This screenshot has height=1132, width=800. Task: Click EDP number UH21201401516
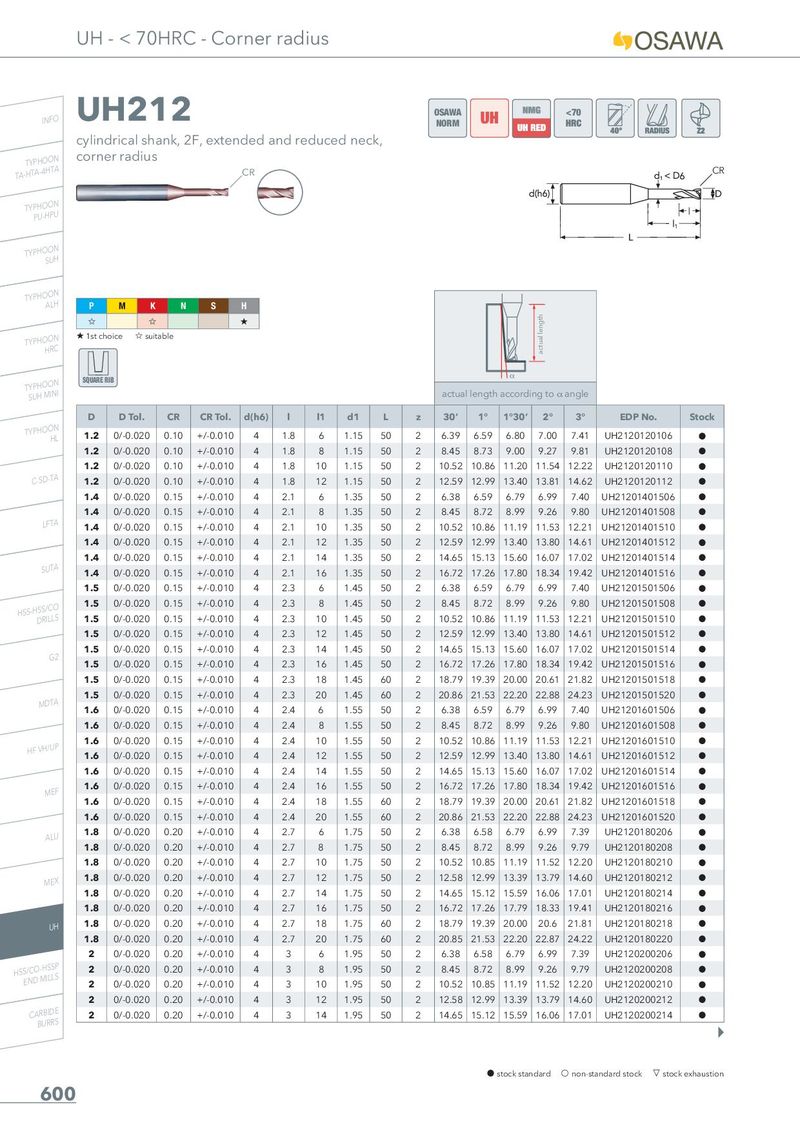click(638, 573)
